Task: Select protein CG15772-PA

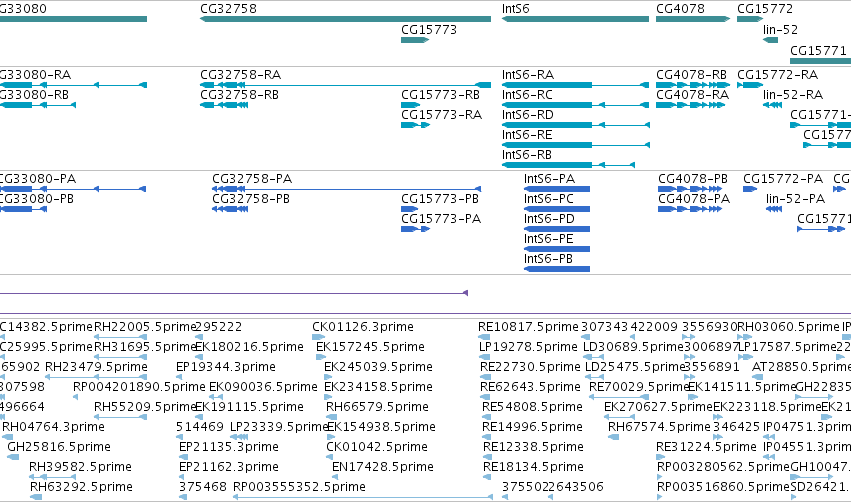Action: (750, 189)
